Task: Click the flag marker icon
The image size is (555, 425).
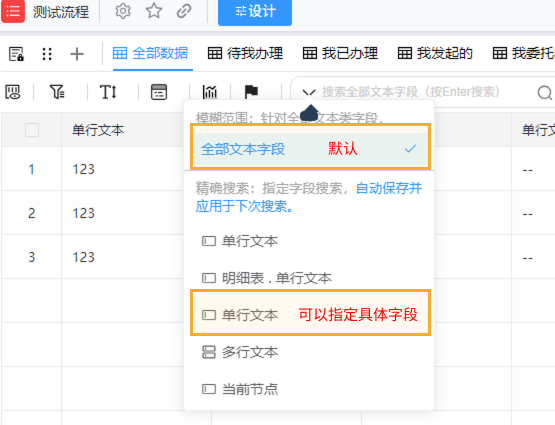Action: coord(251,92)
